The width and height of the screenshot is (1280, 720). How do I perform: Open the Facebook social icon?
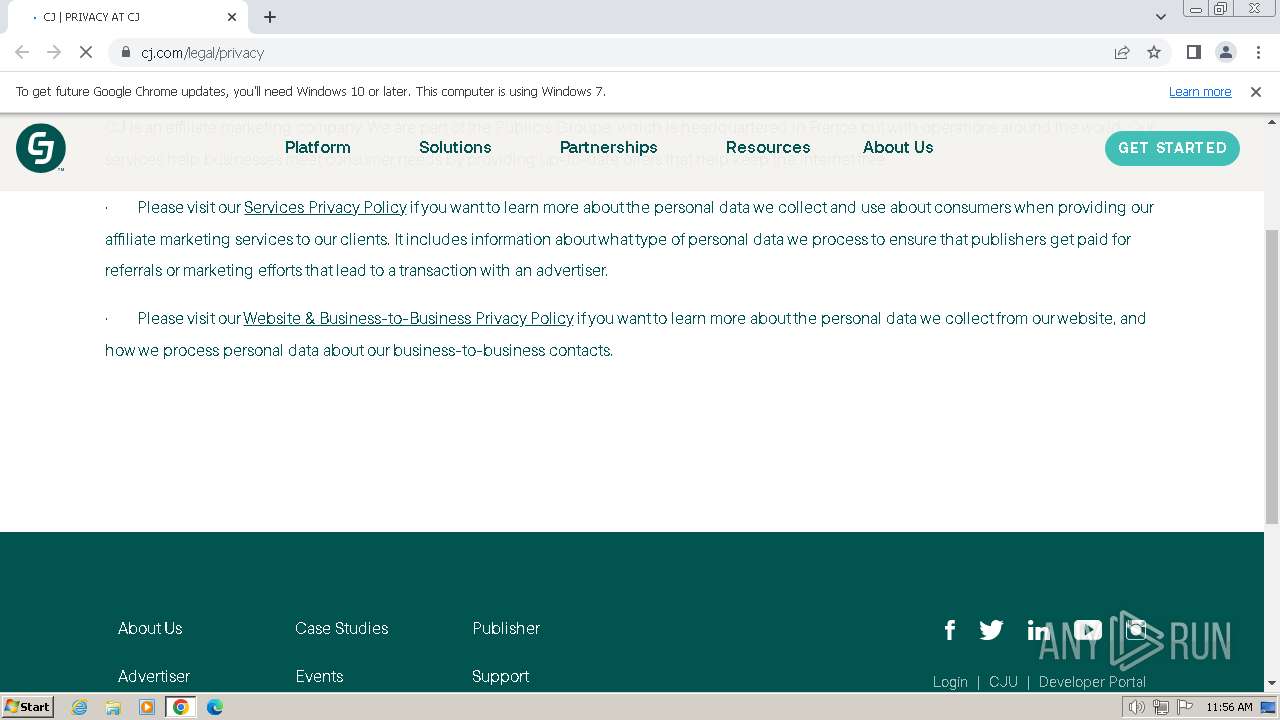[950, 630]
